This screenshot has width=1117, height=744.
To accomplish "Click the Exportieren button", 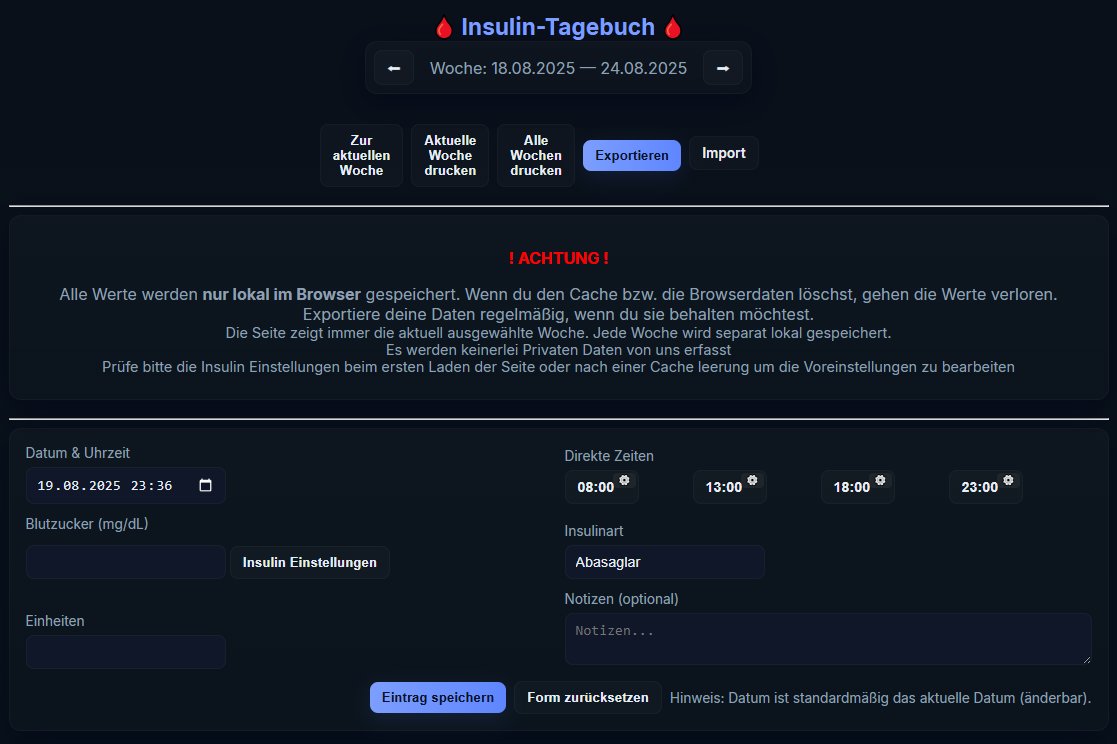I will [x=631, y=155].
